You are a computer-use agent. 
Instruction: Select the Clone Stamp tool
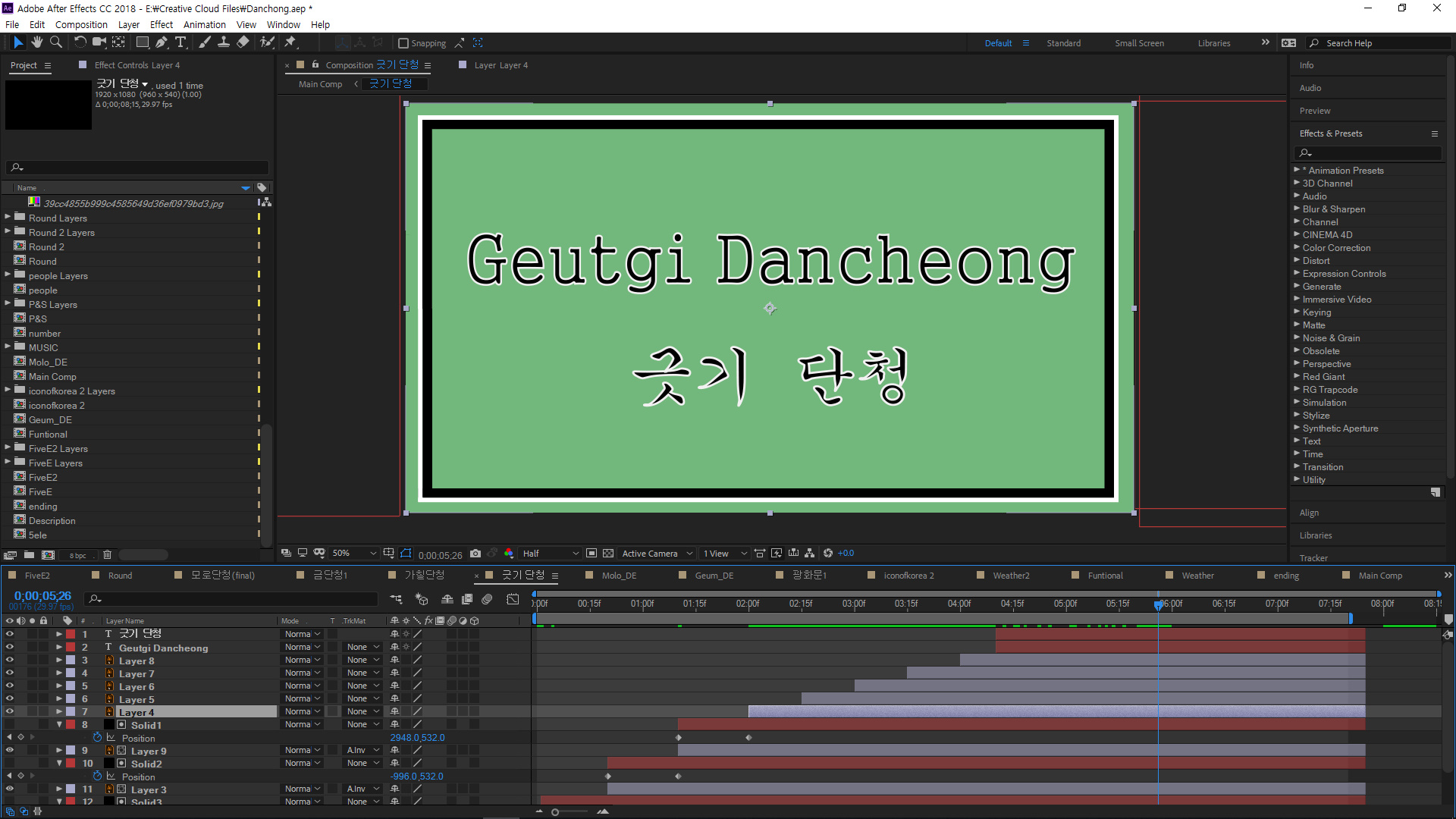pos(224,42)
